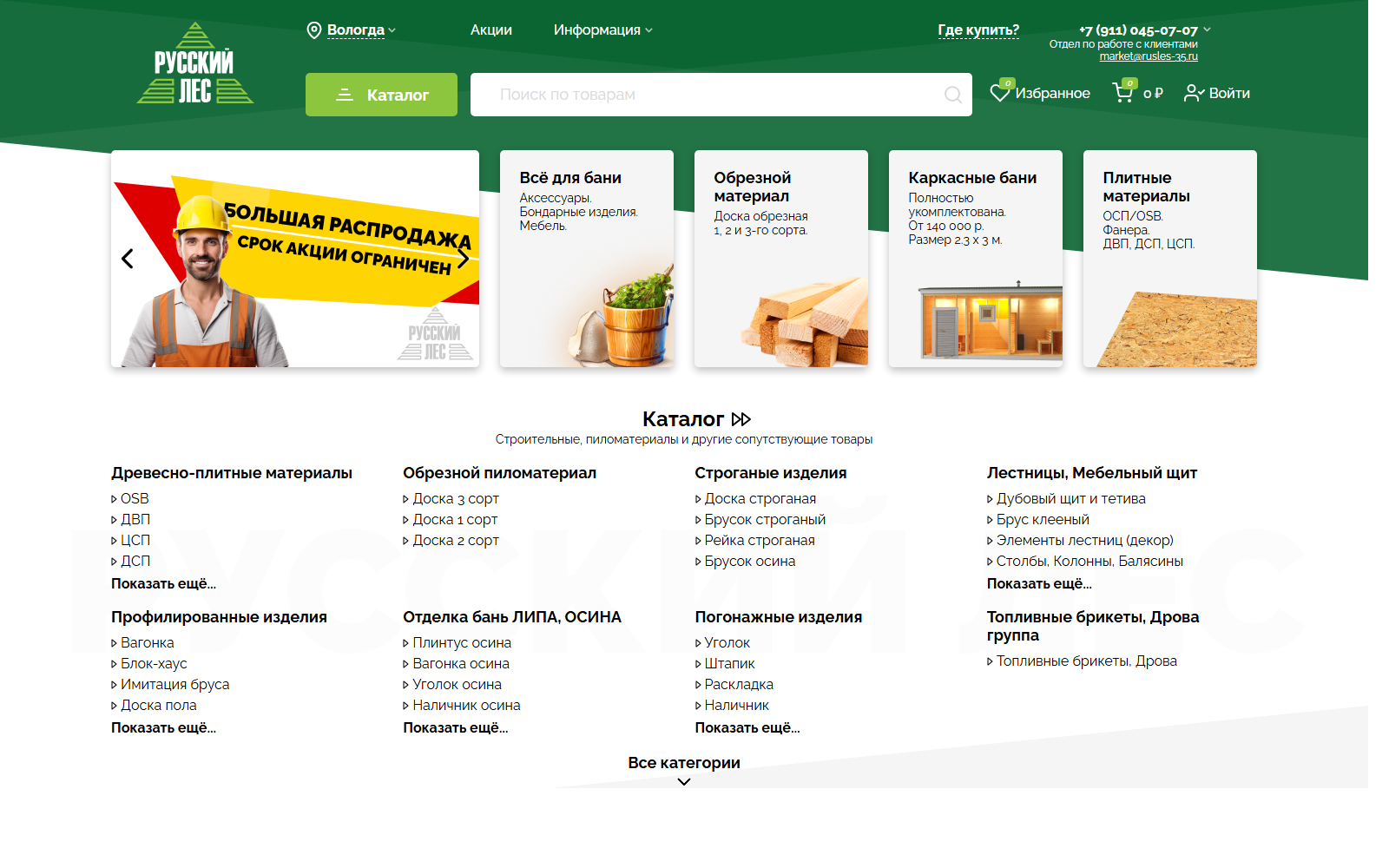This screenshot has width=1389, height=868.
Task: Show more in Лестницы, Мебельный щит
Action: click(1039, 583)
